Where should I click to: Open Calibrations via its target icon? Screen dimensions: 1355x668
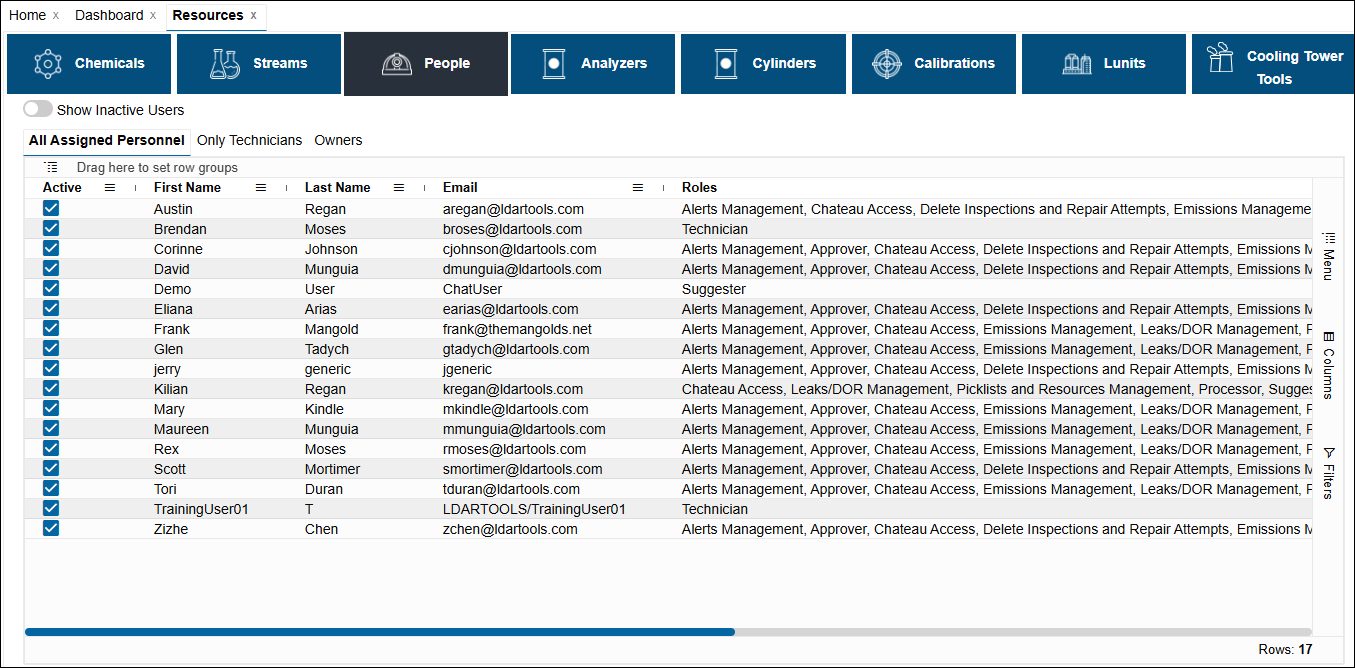(x=886, y=63)
